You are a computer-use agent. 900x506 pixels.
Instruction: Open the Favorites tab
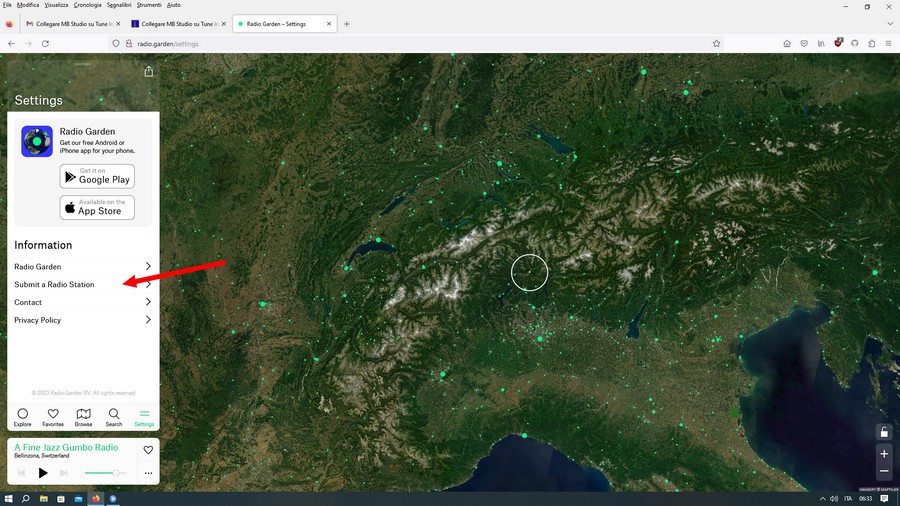53,417
